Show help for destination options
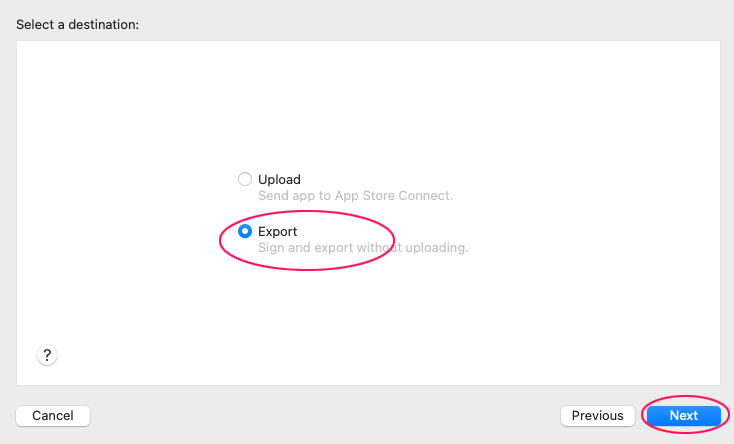Image resolution: width=734 pixels, height=444 pixels. click(x=47, y=355)
